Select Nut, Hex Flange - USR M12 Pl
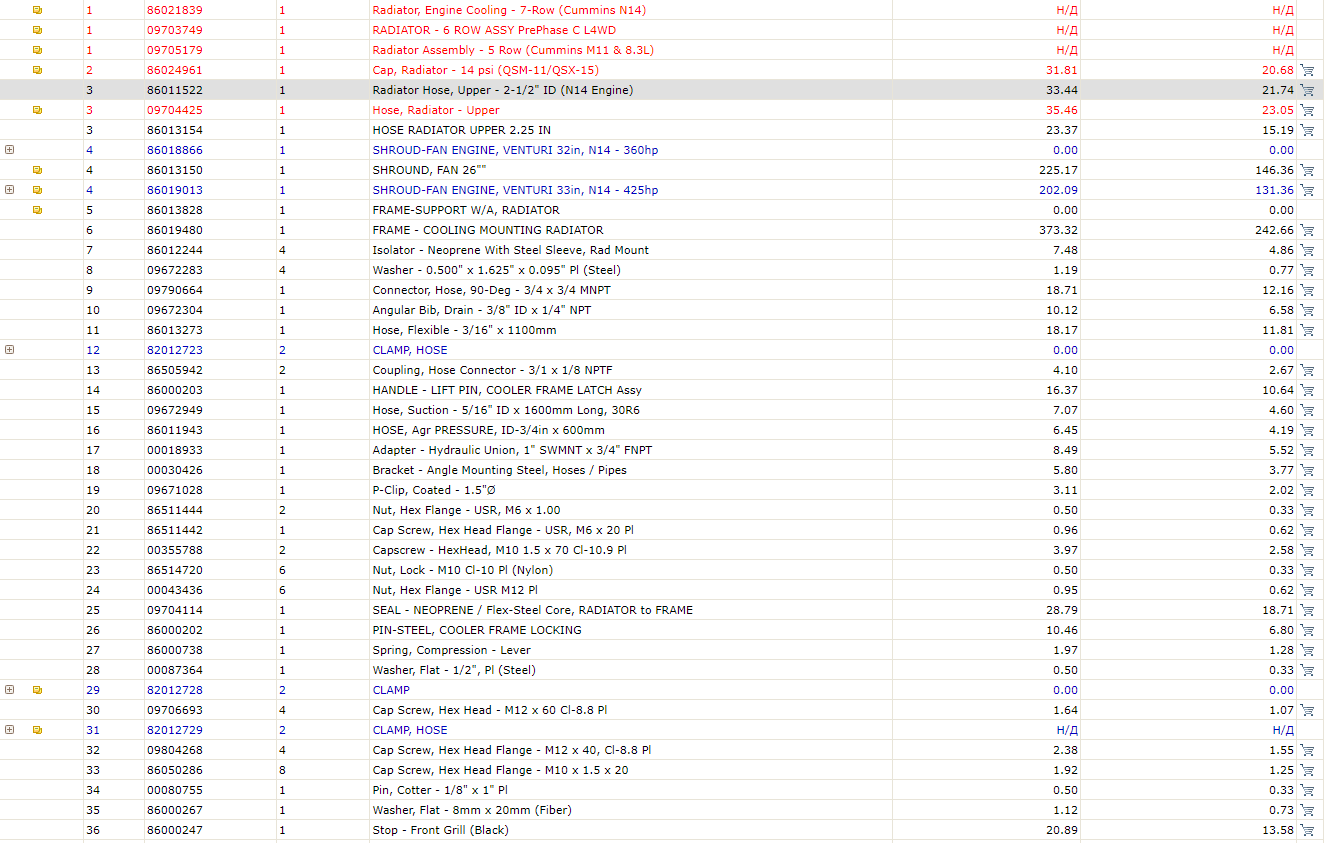 click(455, 590)
